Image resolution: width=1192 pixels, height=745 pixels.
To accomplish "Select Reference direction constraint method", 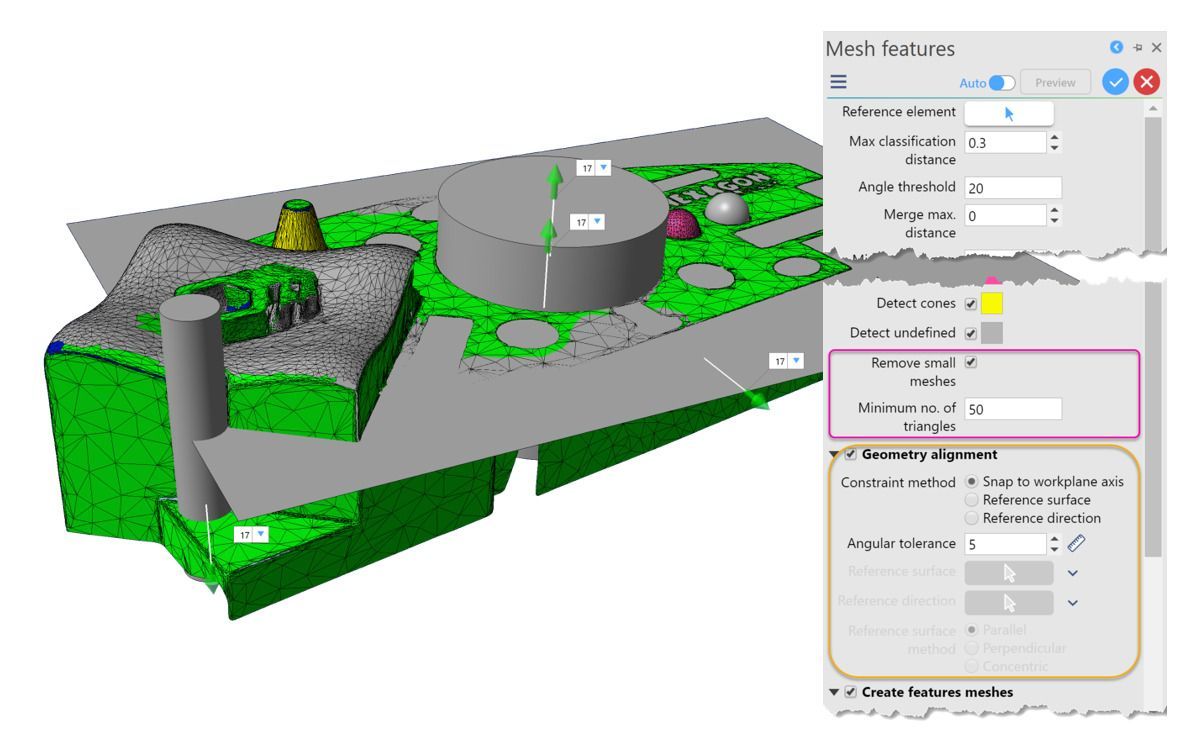I will pyautogui.click(x=972, y=518).
